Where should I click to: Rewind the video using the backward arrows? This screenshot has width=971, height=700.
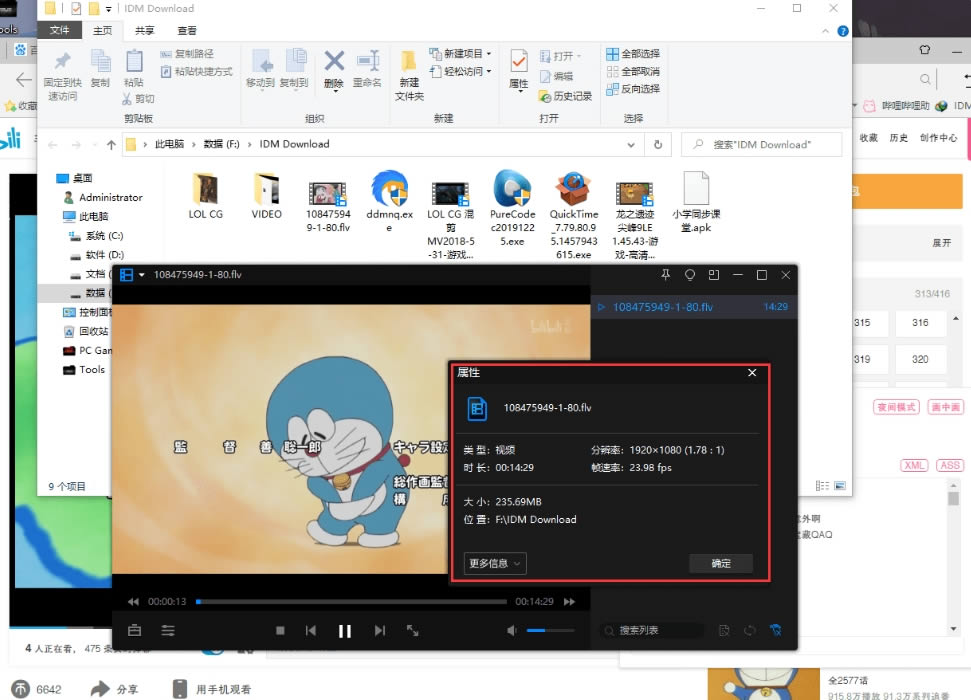(x=133, y=602)
